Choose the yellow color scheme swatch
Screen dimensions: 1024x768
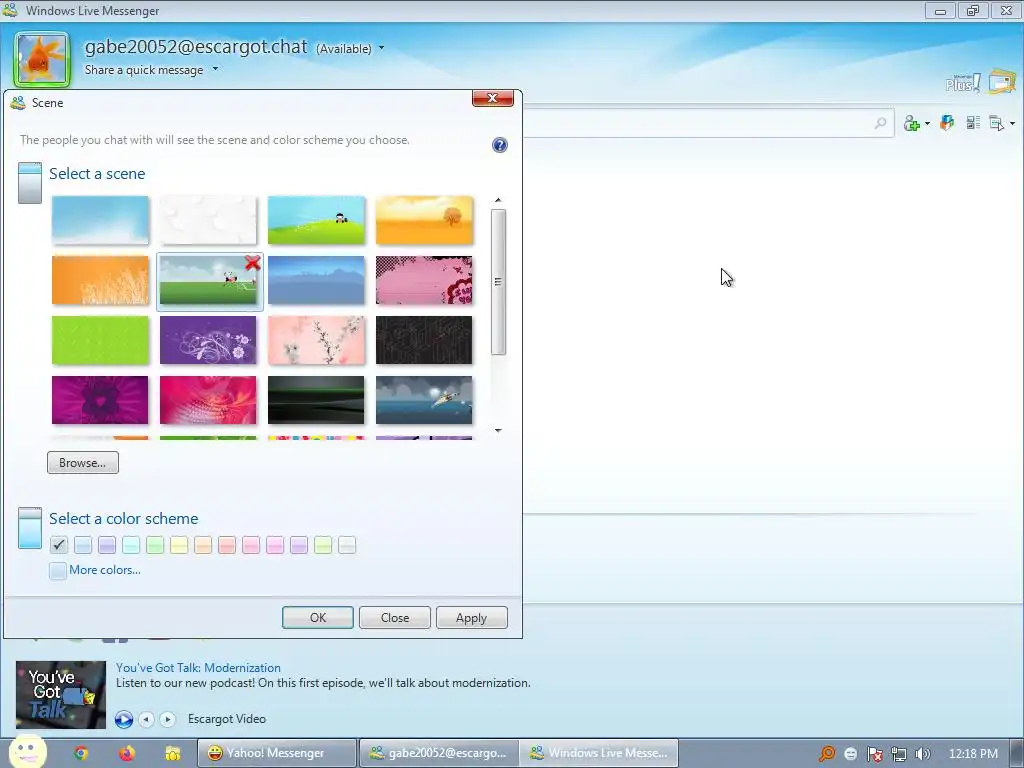click(x=179, y=545)
